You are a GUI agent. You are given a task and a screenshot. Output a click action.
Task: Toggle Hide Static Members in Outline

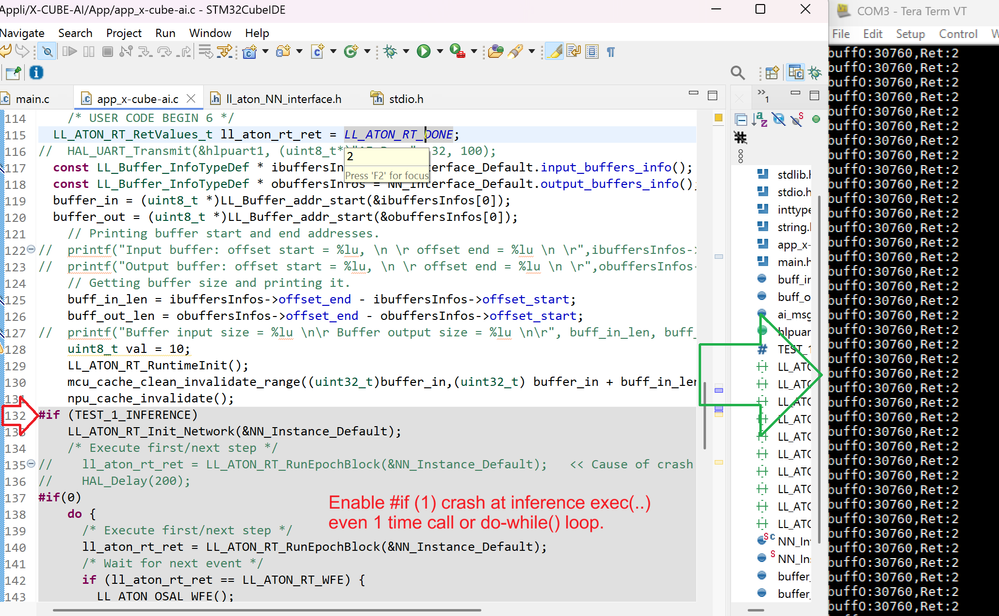(x=797, y=119)
